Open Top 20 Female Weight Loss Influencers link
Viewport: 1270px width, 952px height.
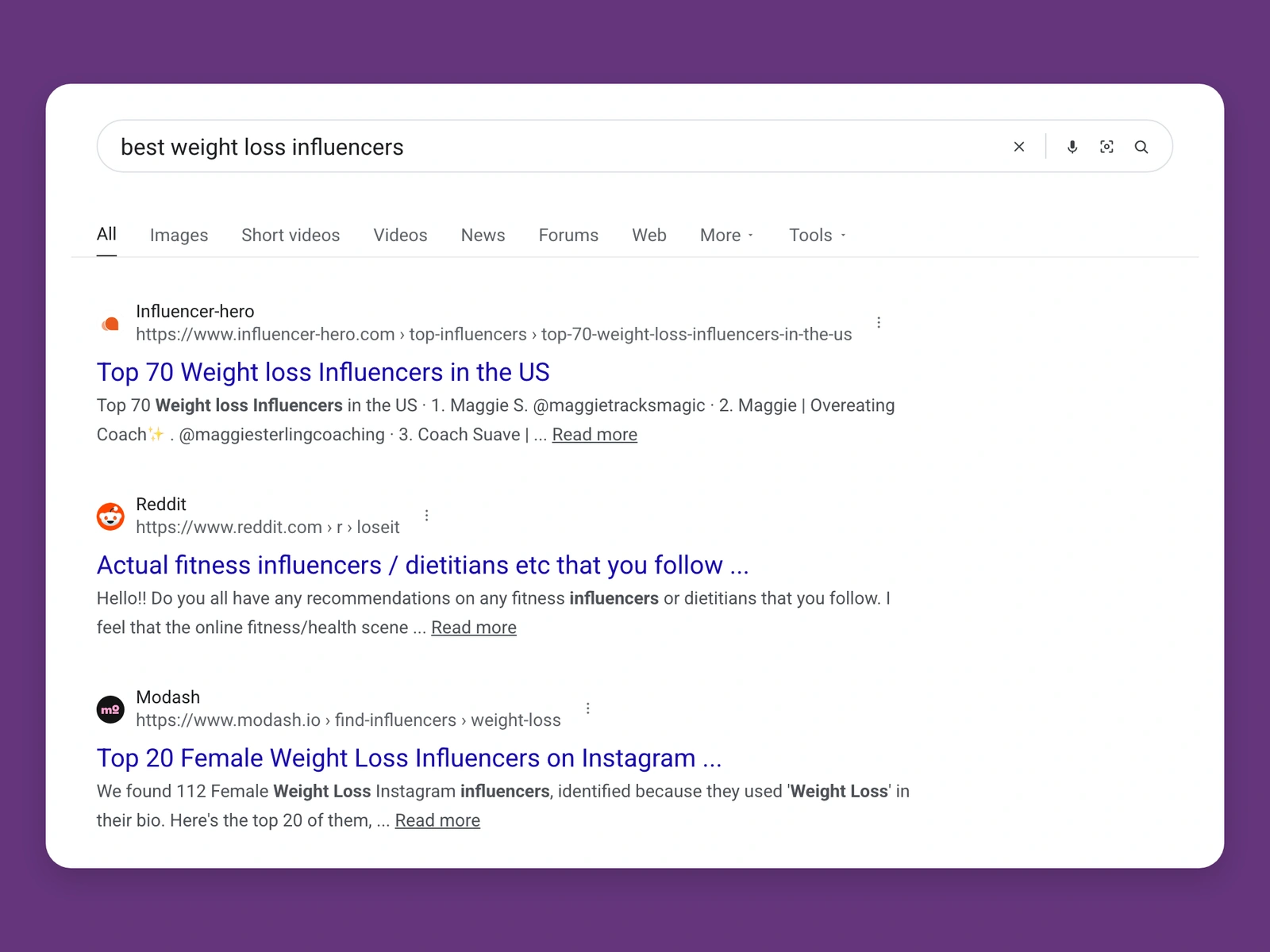tap(409, 758)
